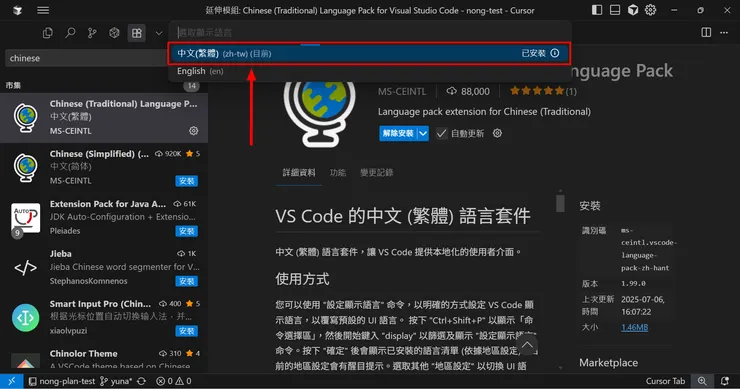
Task: Click the Jieba code brackets icon
Action: [25, 268]
